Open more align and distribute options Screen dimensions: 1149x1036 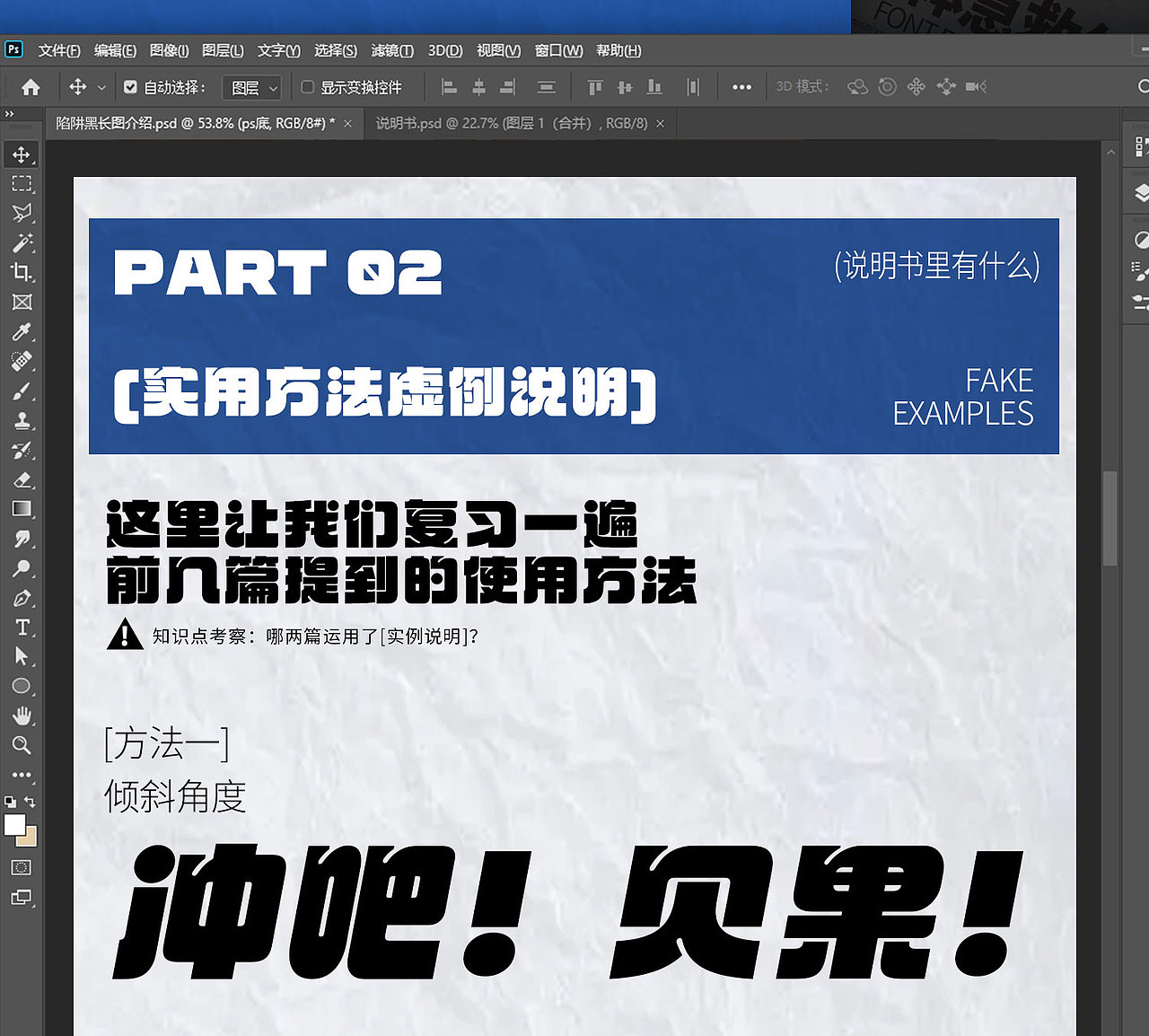tap(741, 87)
